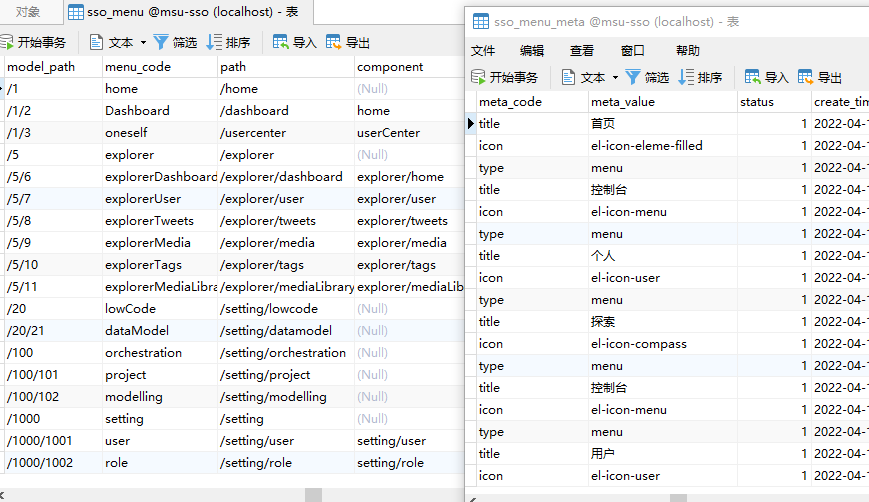This screenshot has height=502, width=869.
Task: Click the 导入 import icon in sso_menu tab
Action: 281,42
